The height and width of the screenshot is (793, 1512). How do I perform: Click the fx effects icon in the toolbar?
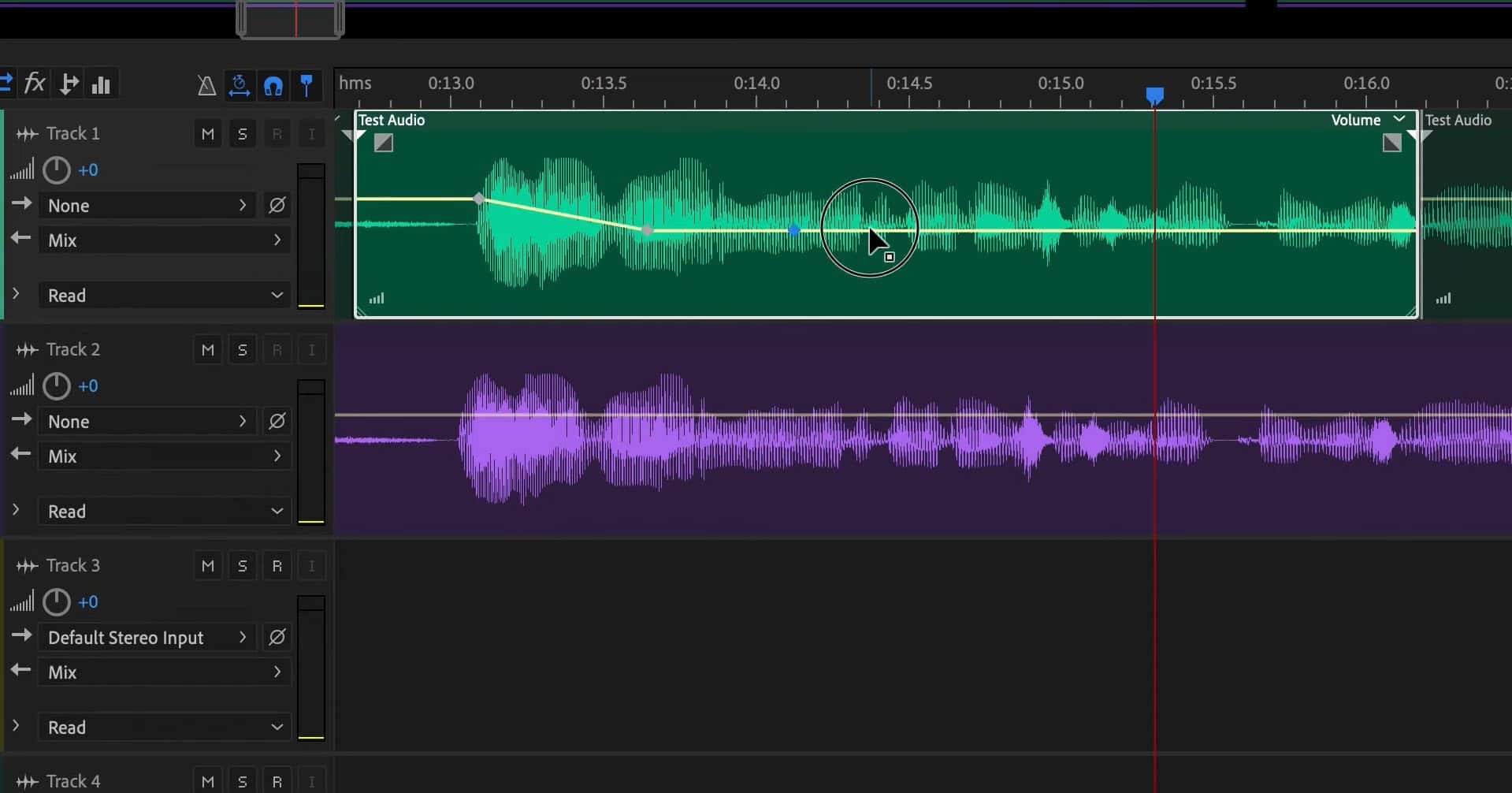tap(35, 83)
